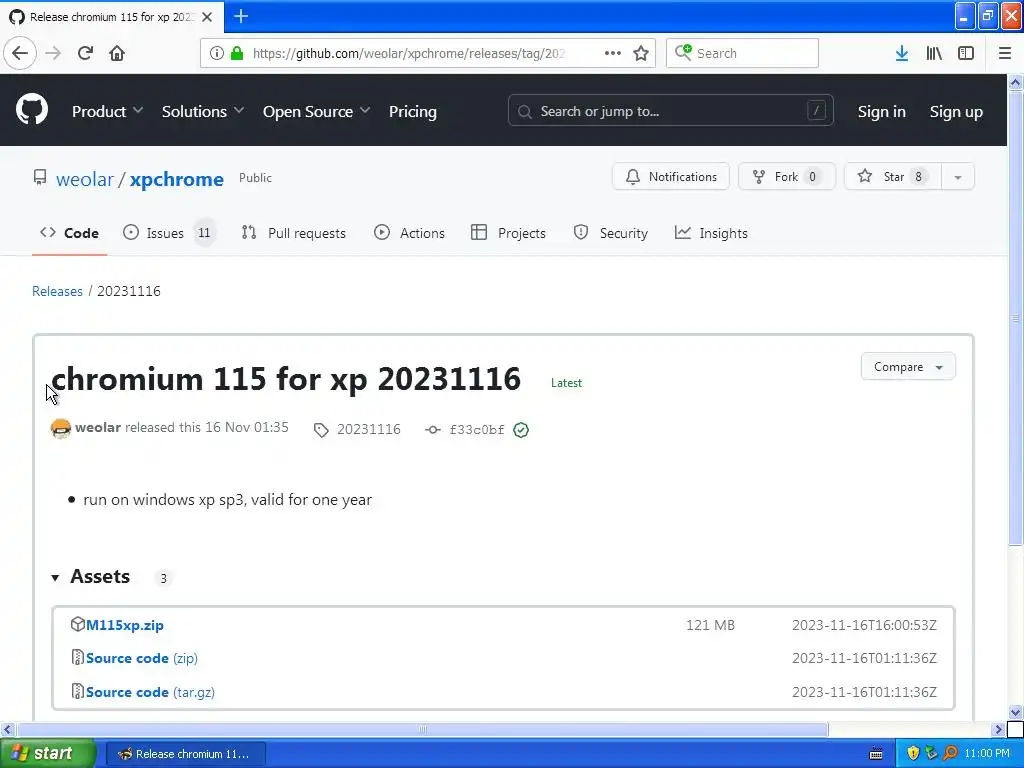Bookmark this page with the star icon

click(641, 53)
